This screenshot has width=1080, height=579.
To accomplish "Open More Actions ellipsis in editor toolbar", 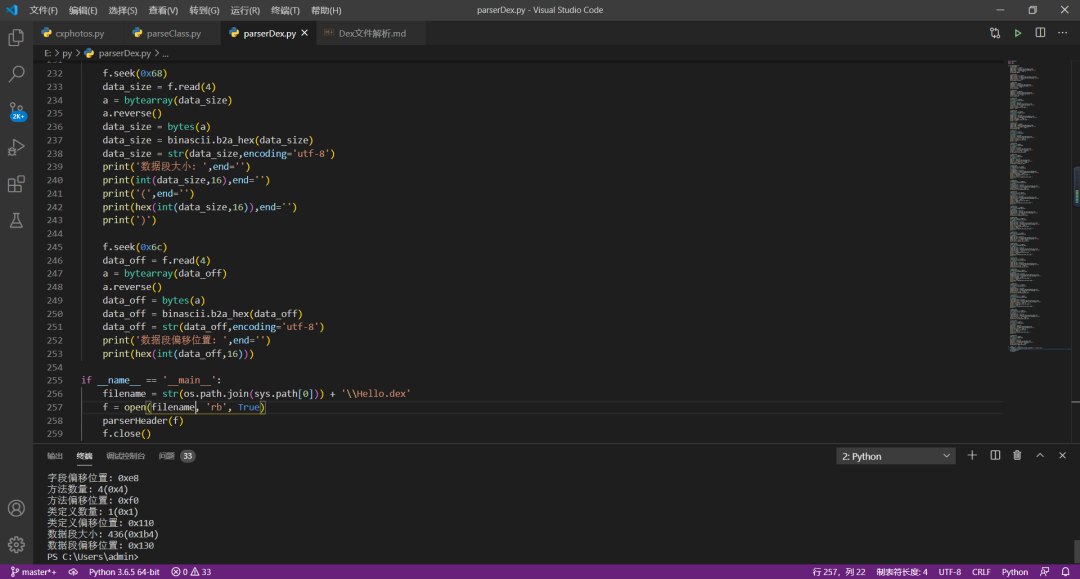I will (x=1062, y=33).
